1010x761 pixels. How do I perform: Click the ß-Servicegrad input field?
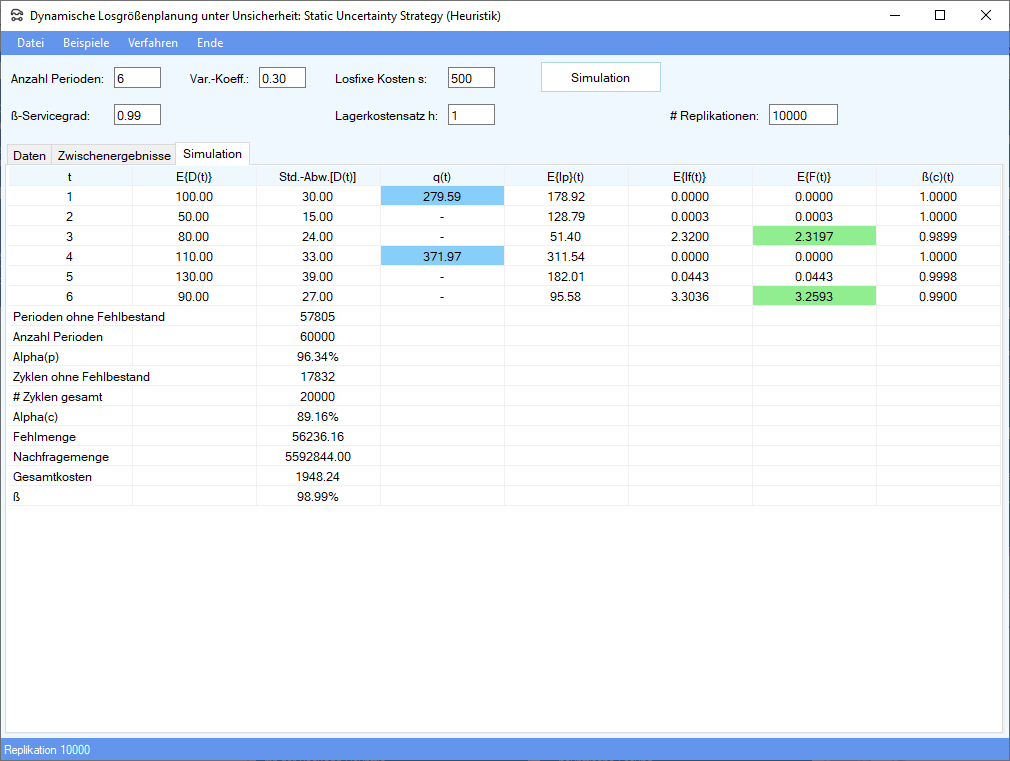(137, 115)
